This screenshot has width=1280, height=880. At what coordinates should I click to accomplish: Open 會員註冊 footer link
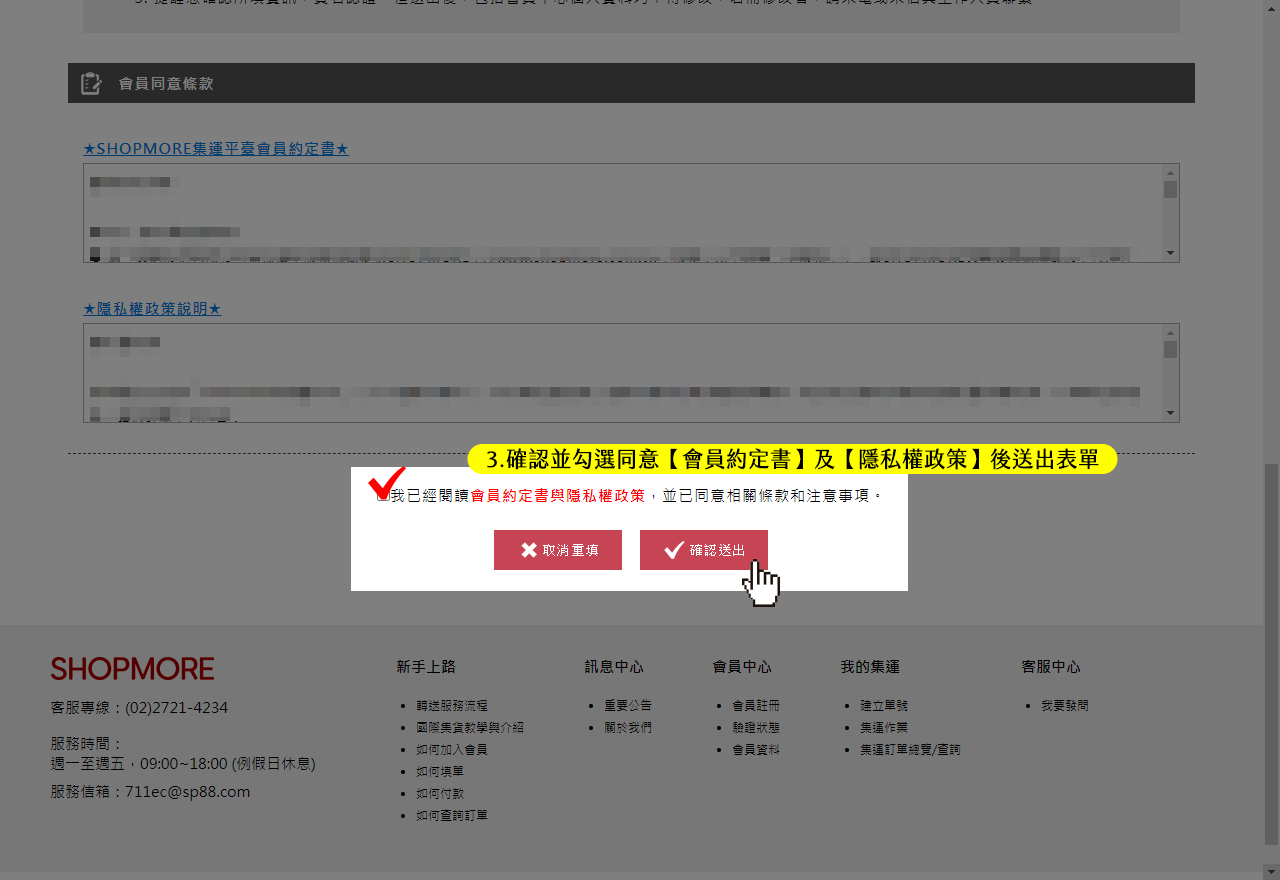click(756, 706)
